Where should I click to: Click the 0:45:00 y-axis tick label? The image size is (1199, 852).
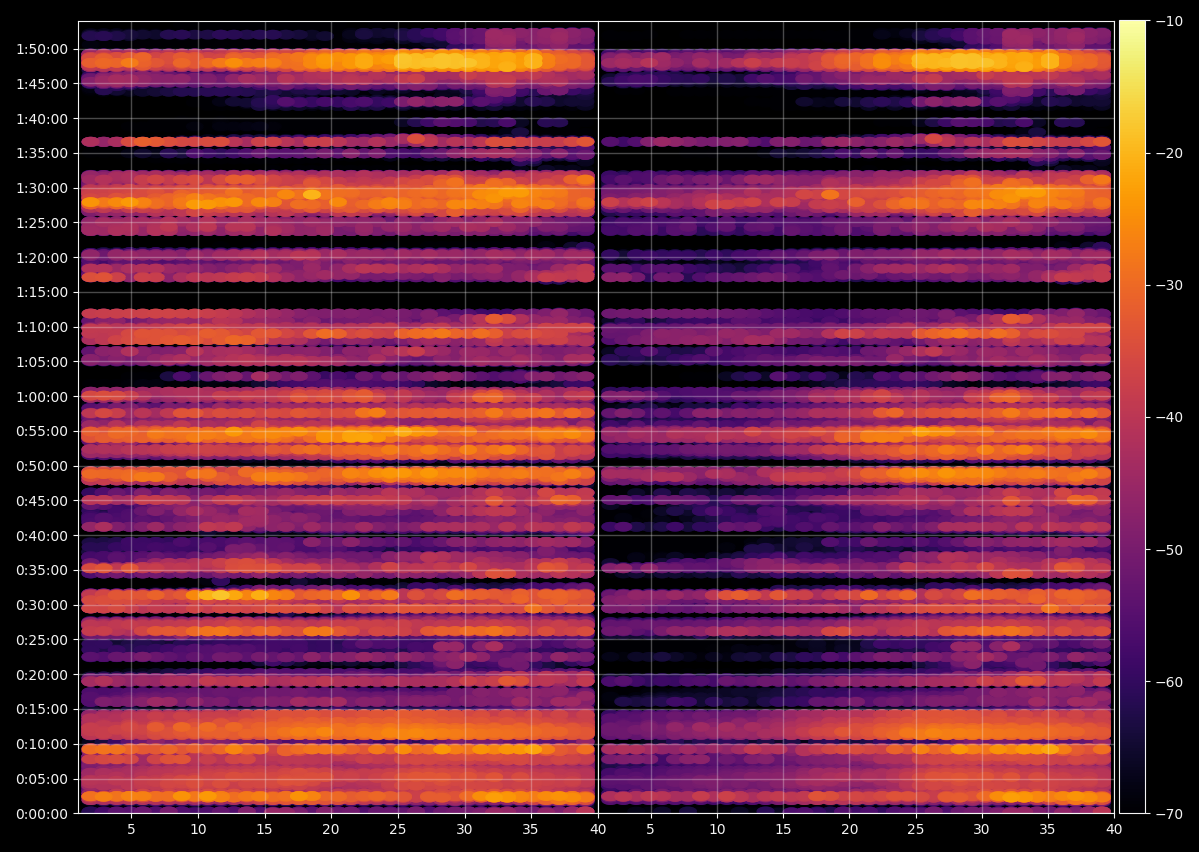(42, 501)
